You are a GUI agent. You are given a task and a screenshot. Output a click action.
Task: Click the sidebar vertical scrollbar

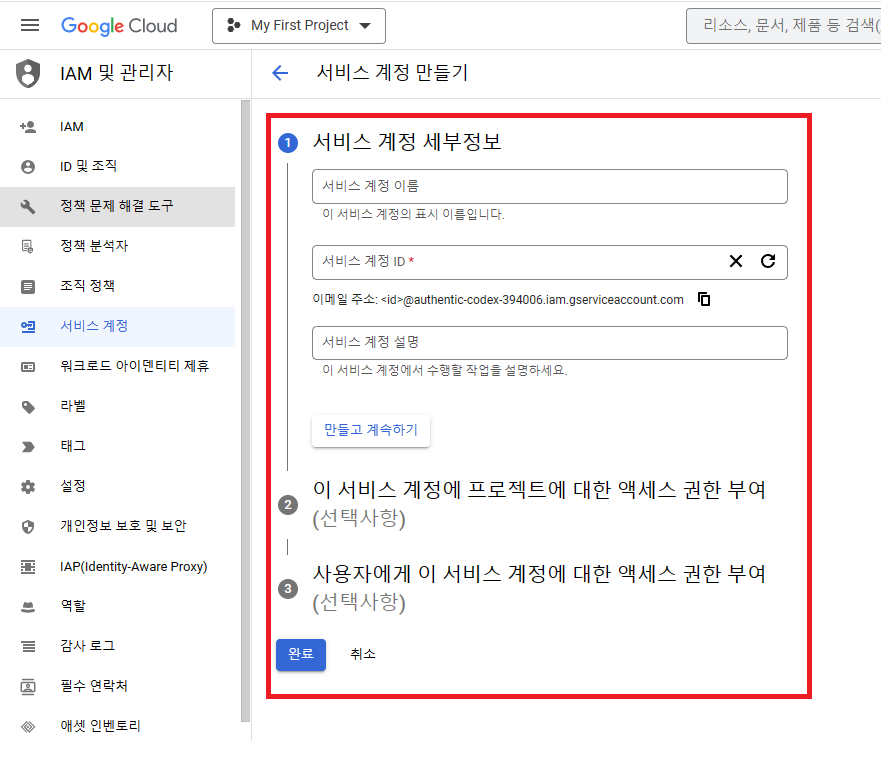pos(245,400)
